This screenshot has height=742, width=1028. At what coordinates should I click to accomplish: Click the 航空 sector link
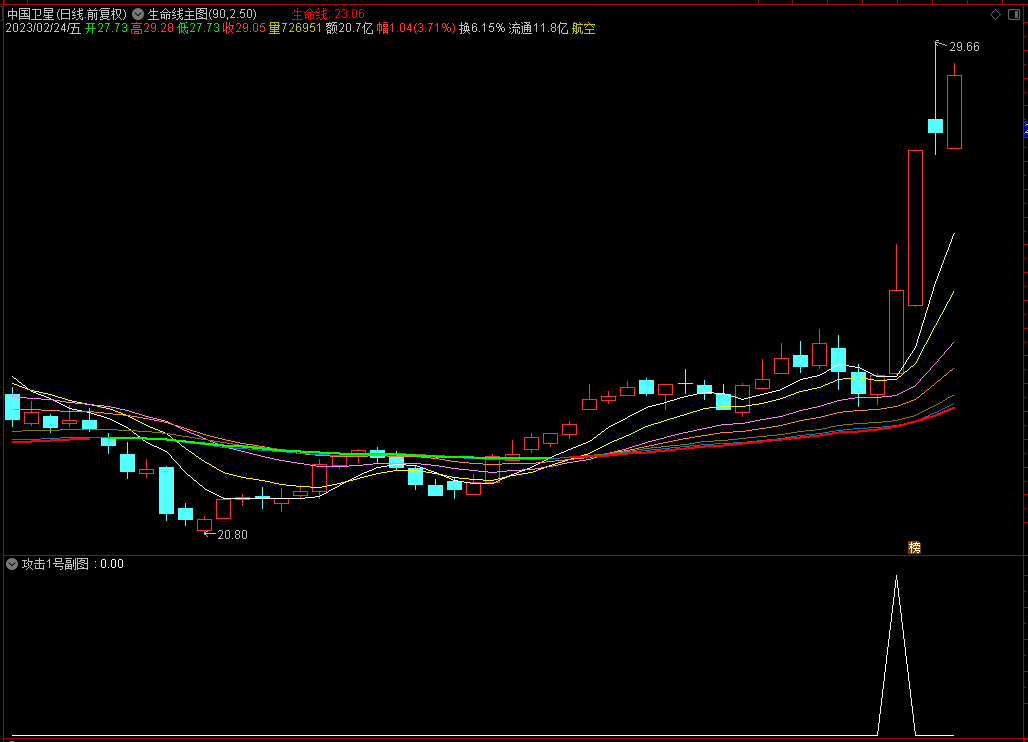click(x=583, y=28)
